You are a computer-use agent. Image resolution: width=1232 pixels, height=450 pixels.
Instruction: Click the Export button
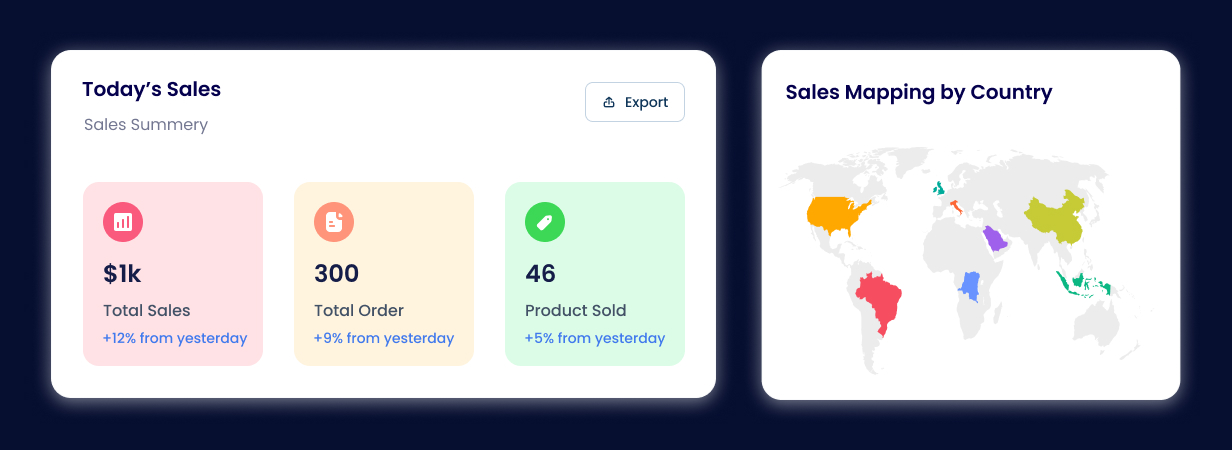click(635, 102)
